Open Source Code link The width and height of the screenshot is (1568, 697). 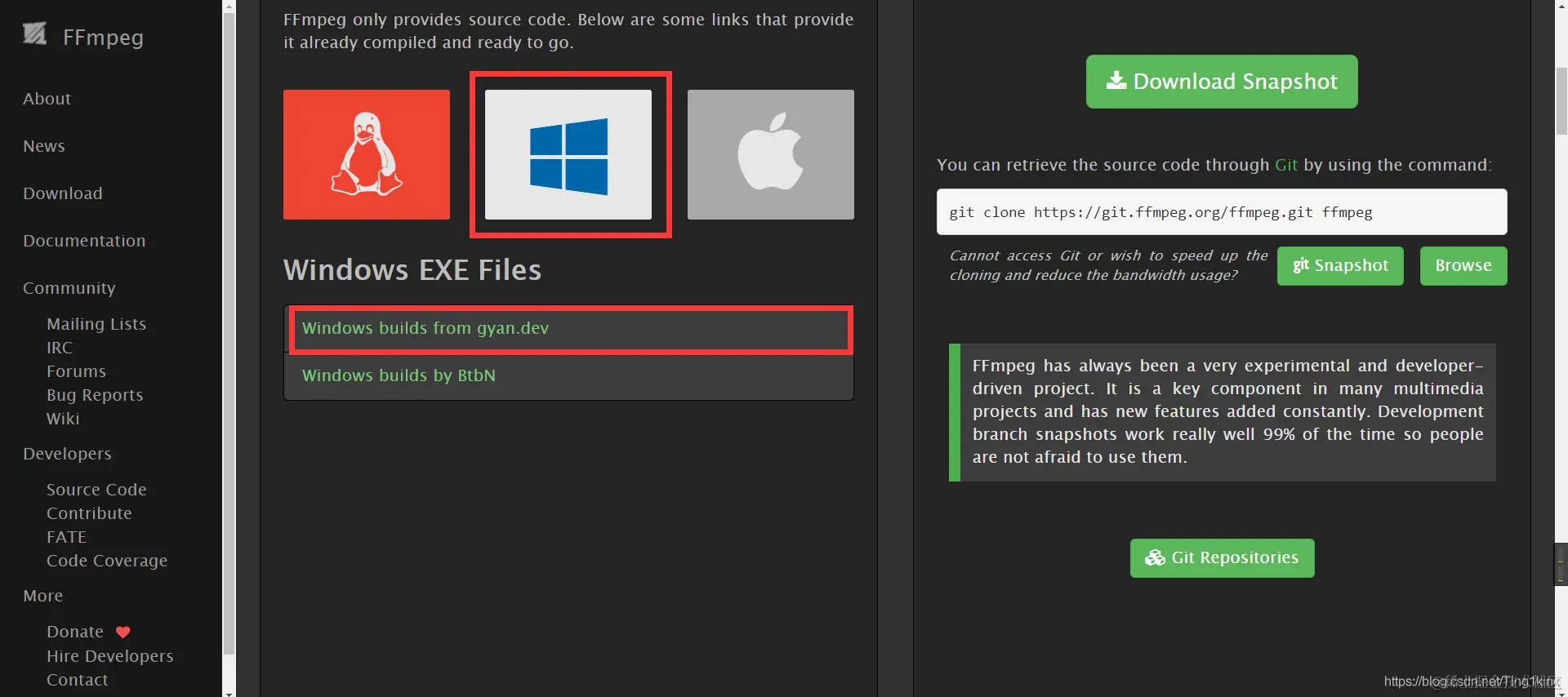(x=96, y=490)
